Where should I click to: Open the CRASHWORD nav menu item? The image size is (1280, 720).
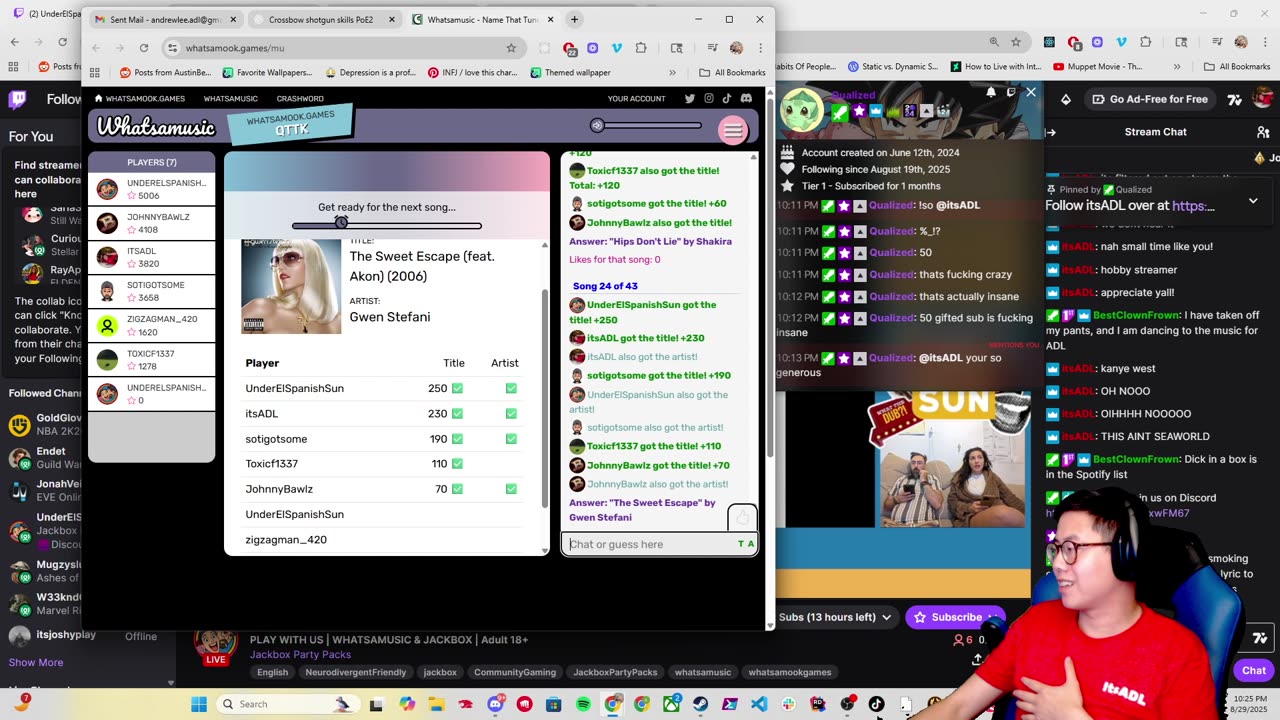coord(300,98)
